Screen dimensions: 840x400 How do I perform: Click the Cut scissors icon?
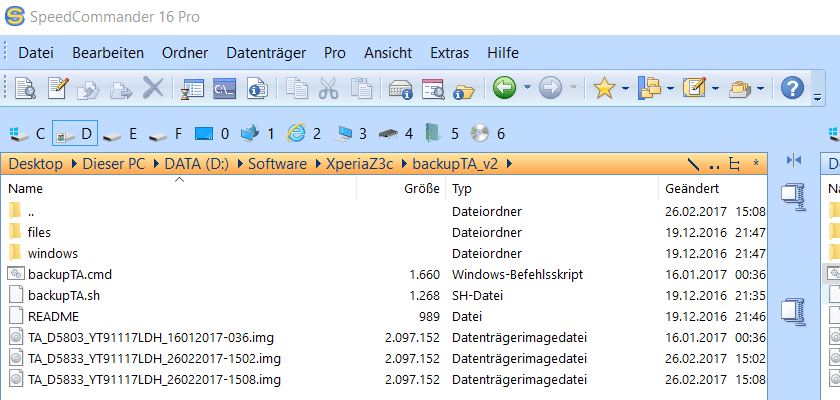pyautogui.click(x=328, y=88)
